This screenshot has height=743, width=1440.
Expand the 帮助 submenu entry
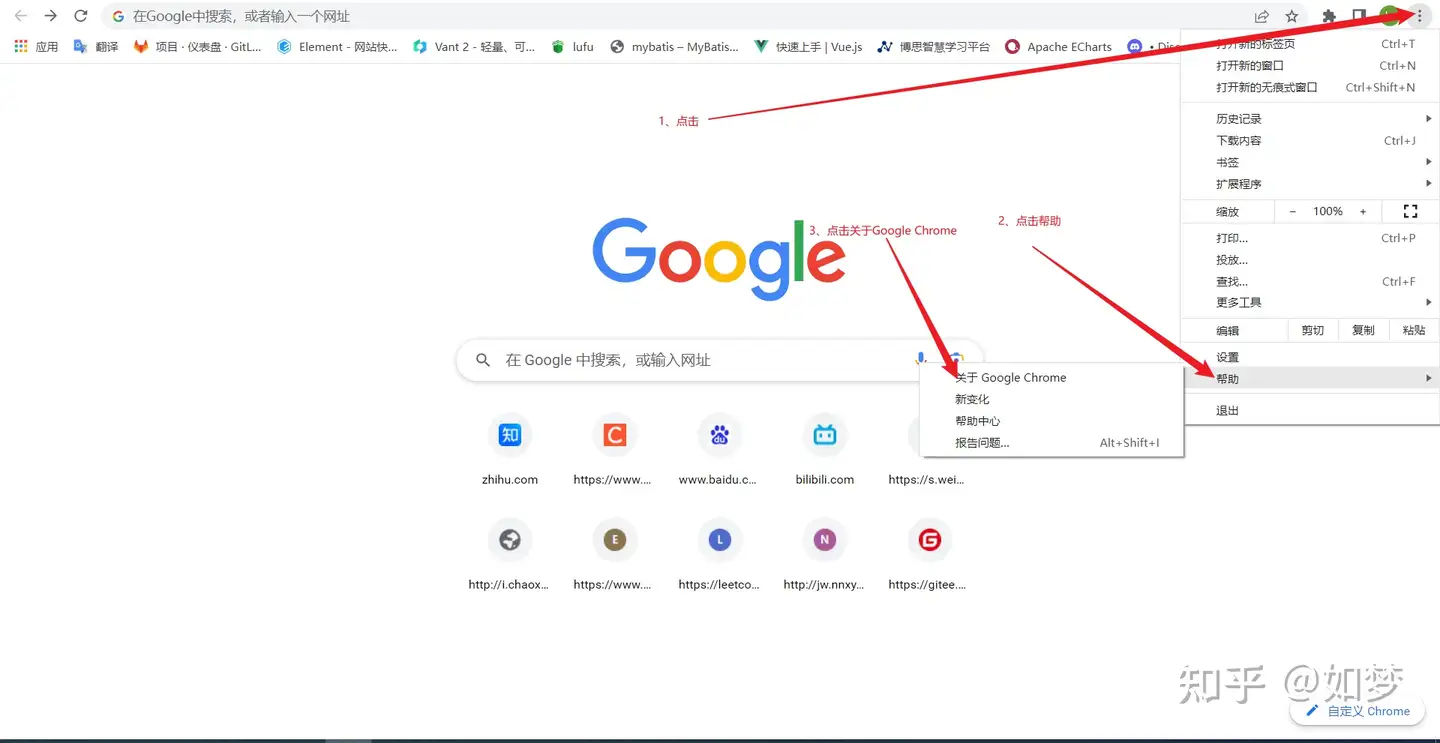coord(1310,378)
